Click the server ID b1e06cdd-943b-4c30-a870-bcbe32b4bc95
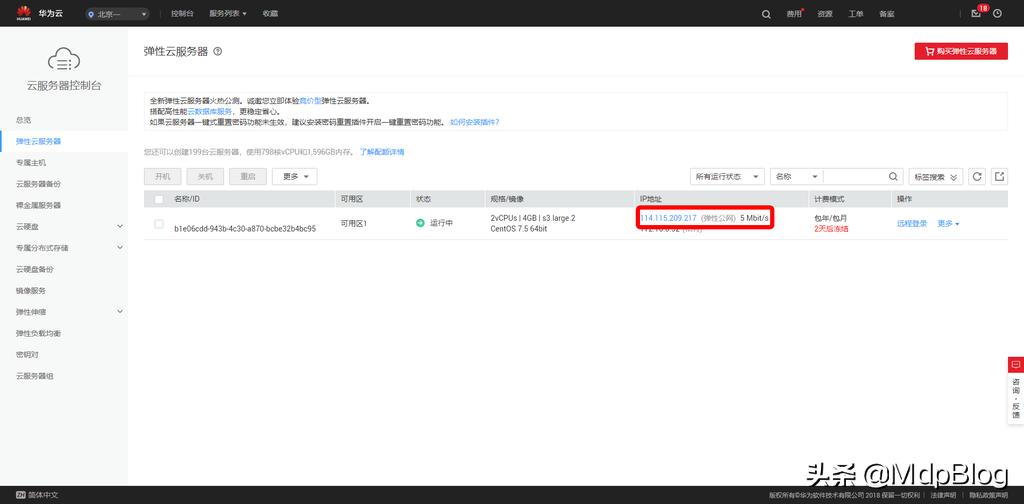This screenshot has width=1024, height=504. 245,229
